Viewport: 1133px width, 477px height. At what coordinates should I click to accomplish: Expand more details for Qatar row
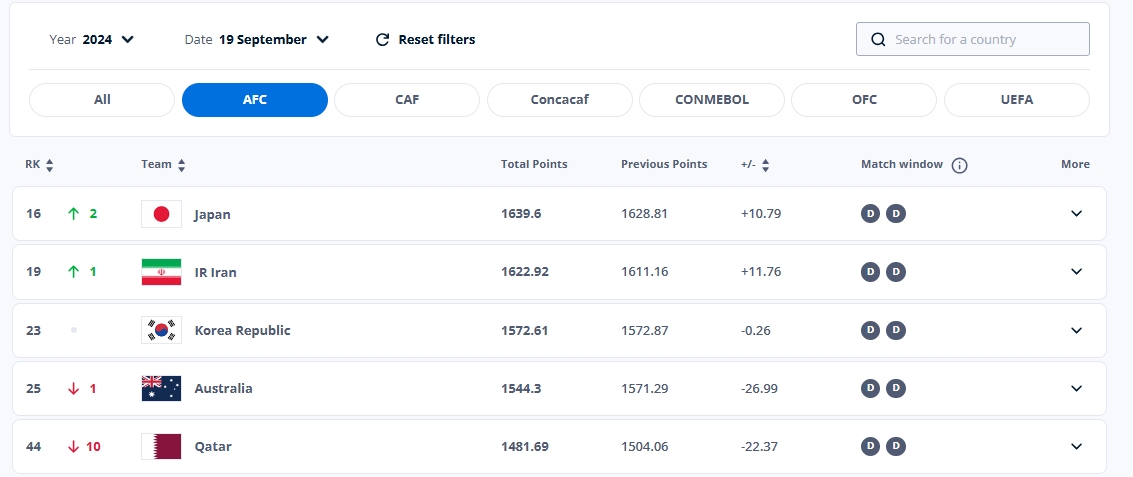[1076, 446]
